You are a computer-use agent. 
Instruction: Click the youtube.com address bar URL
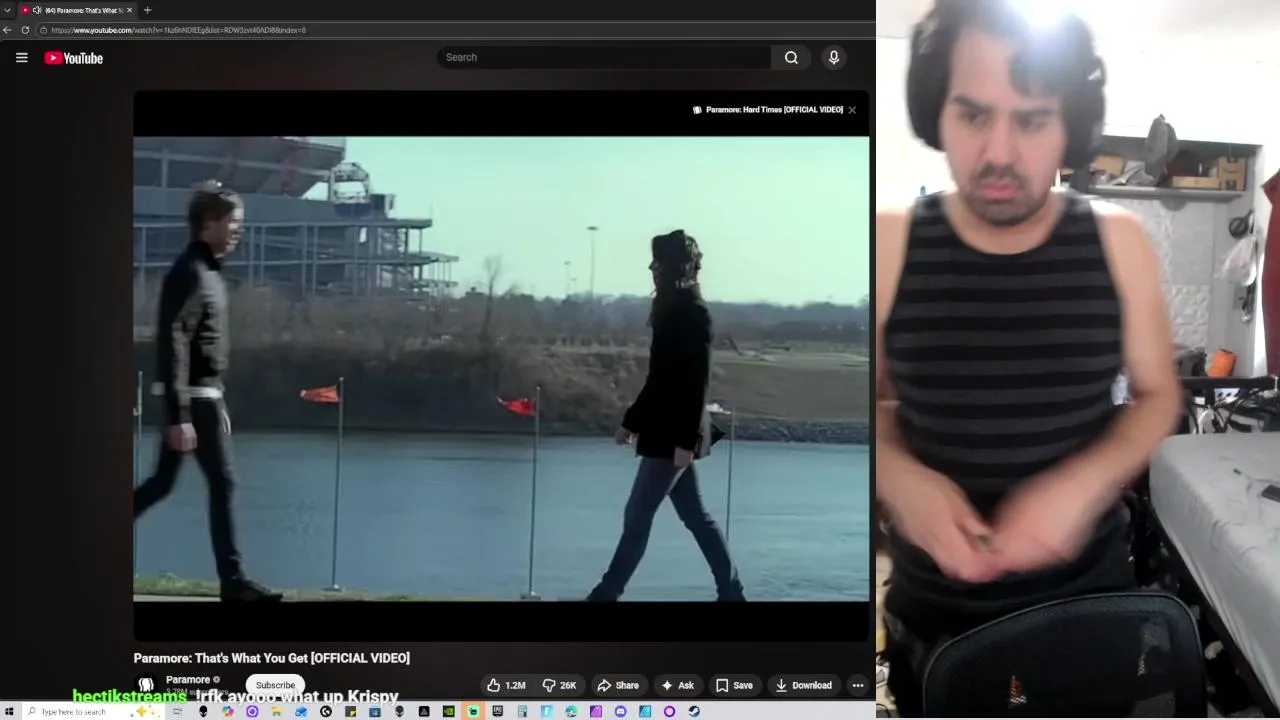(x=178, y=30)
